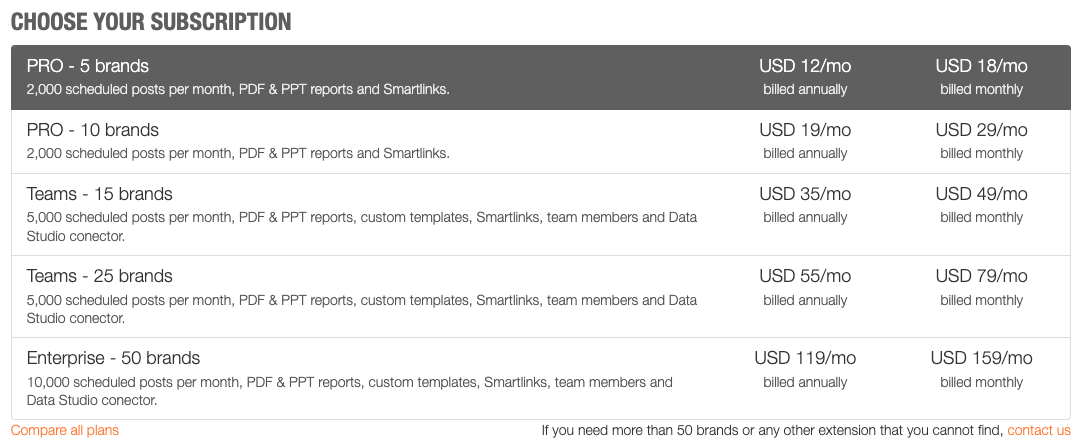Pick USD 19/mo billed annually option

(x=805, y=140)
